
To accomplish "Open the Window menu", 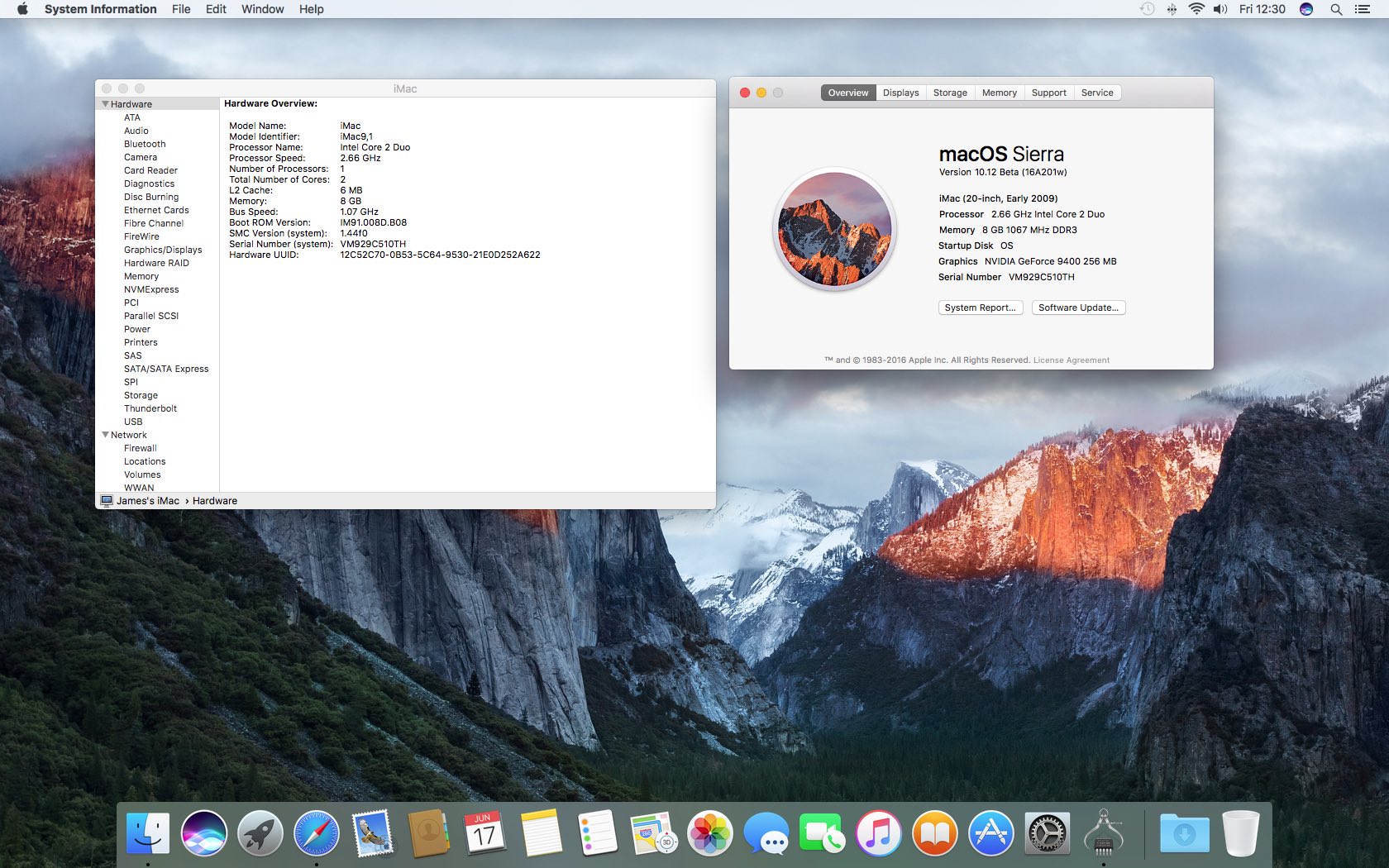I will pos(263,9).
